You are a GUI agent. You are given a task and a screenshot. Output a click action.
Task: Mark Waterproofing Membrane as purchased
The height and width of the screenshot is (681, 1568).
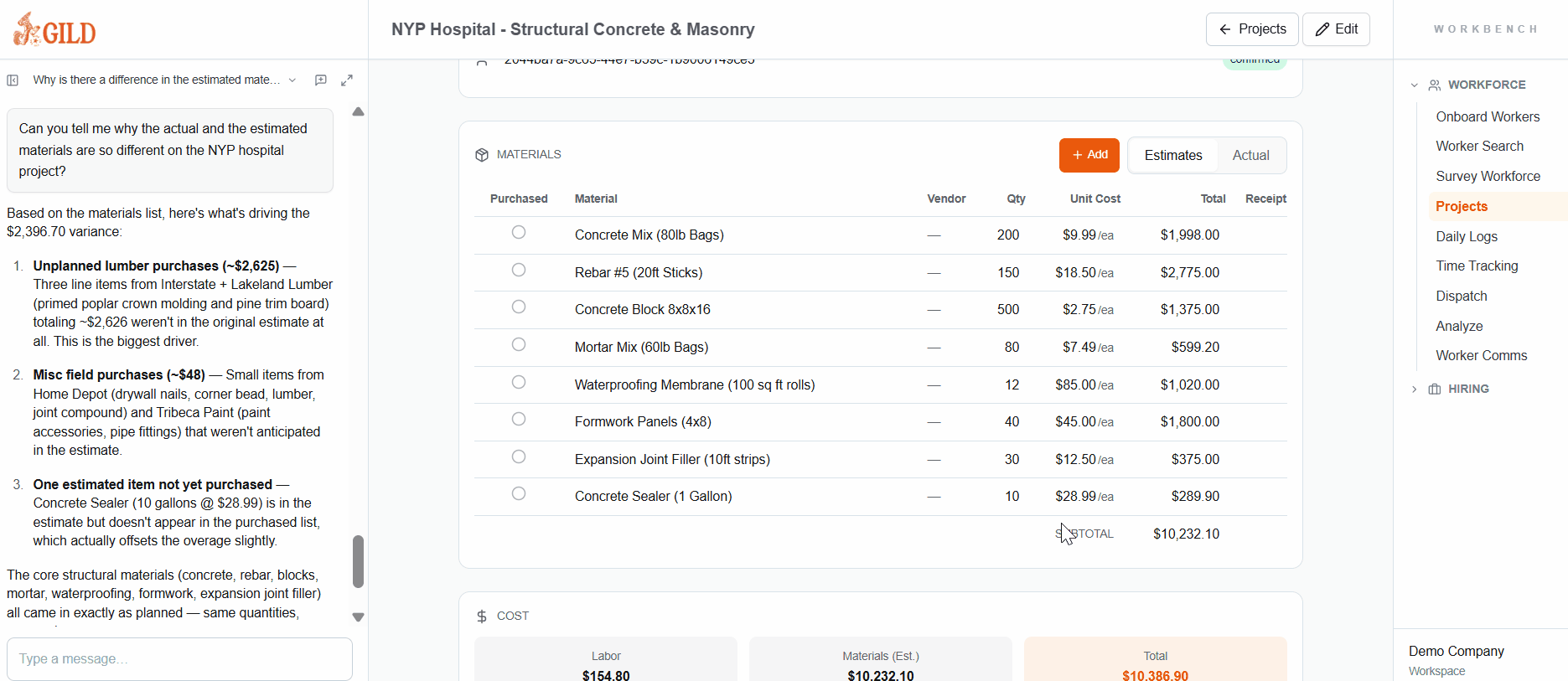pos(519,382)
